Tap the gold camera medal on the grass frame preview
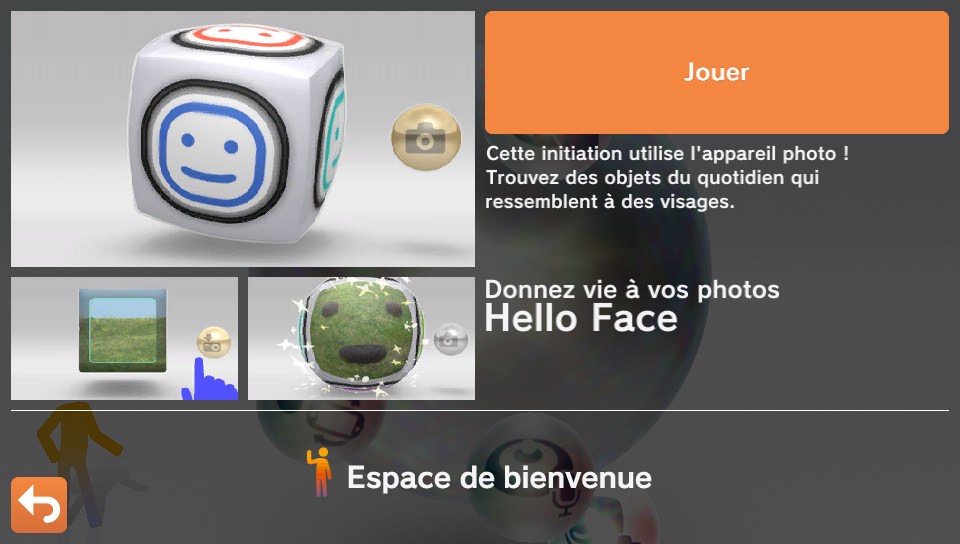This screenshot has height=544, width=960. click(214, 343)
